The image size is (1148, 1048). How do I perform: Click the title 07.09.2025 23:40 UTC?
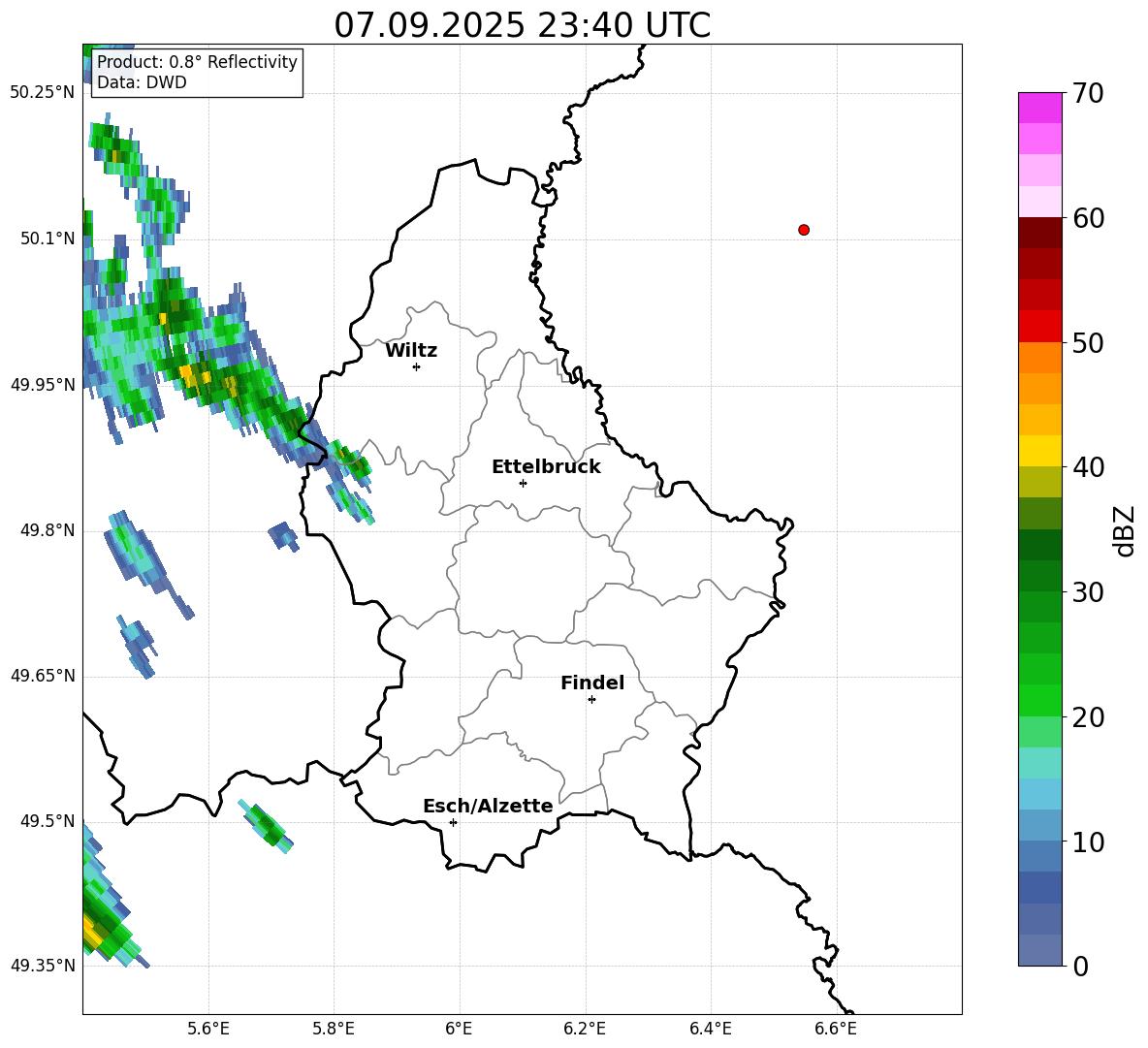coord(522,25)
